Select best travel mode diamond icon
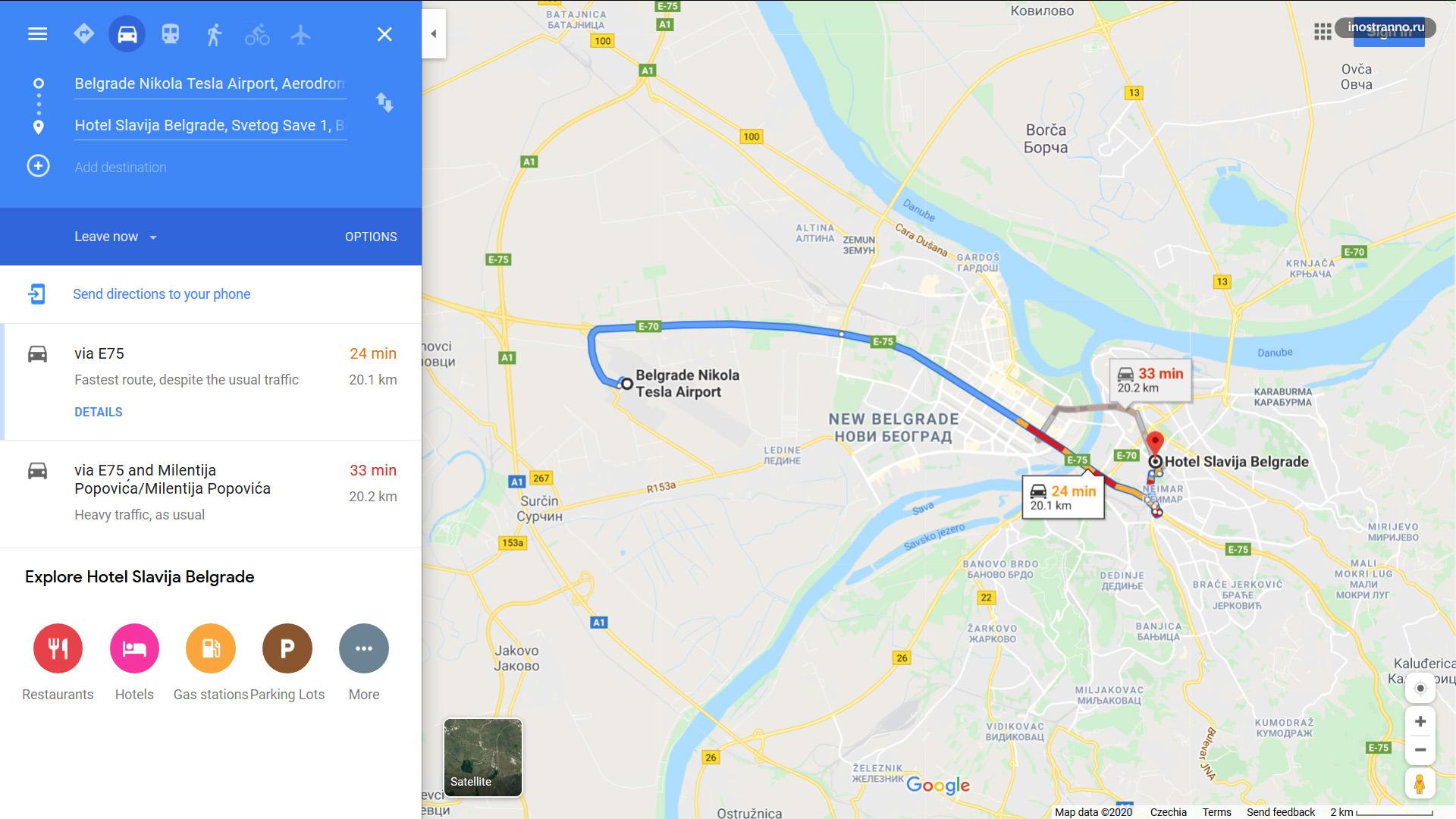The width and height of the screenshot is (1456, 819). pos(83,34)
